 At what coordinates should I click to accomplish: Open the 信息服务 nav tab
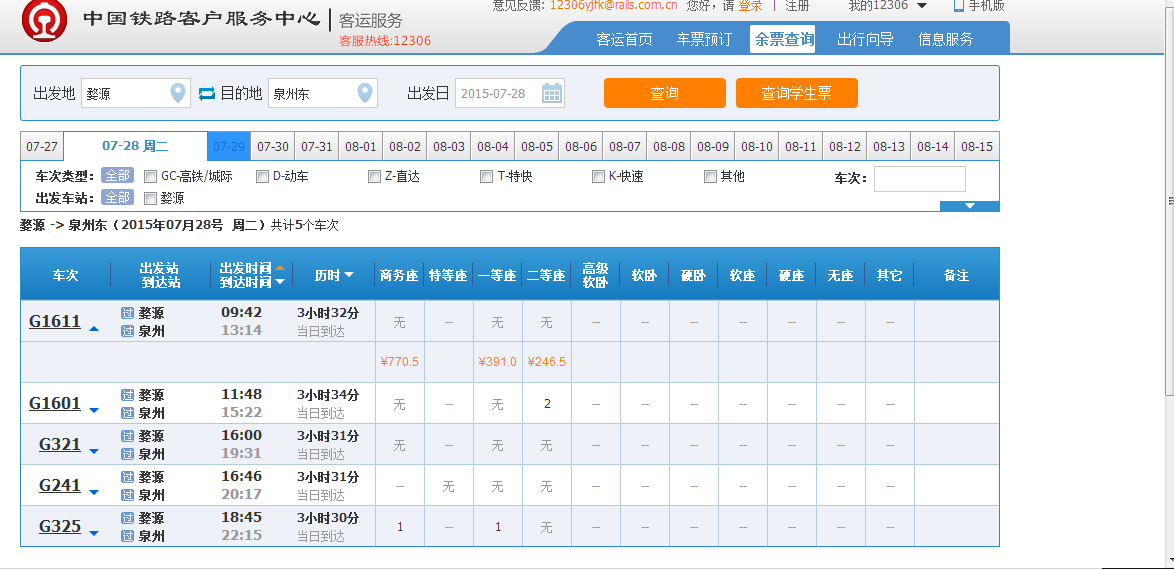[x=946, y=40]
